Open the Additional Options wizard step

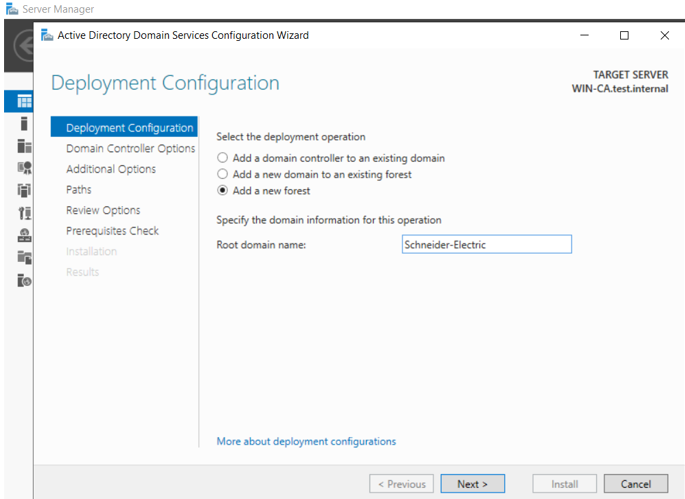[x=110, y=169]
